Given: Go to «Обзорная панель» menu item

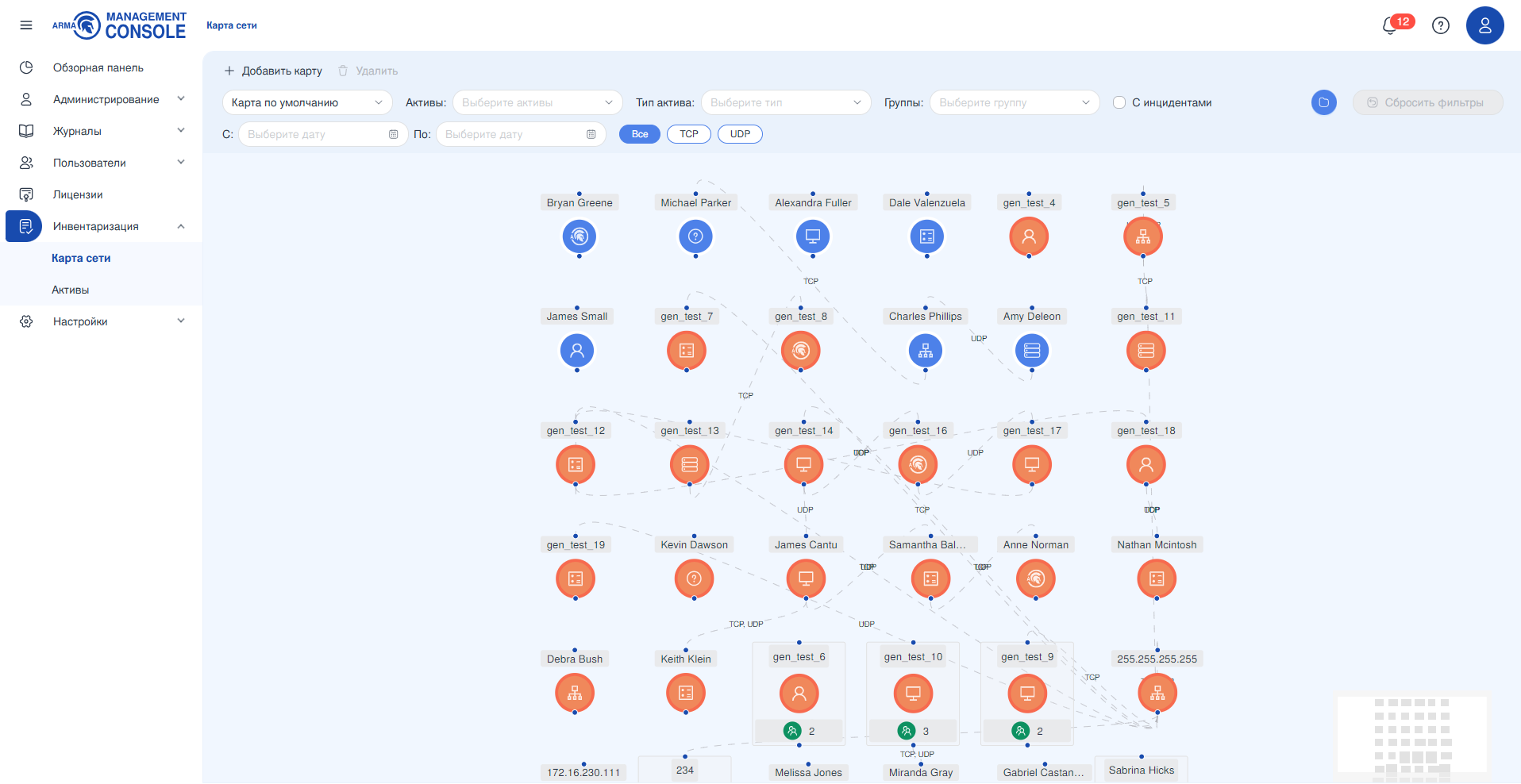Looking at the screenshot, I should 98,67.
